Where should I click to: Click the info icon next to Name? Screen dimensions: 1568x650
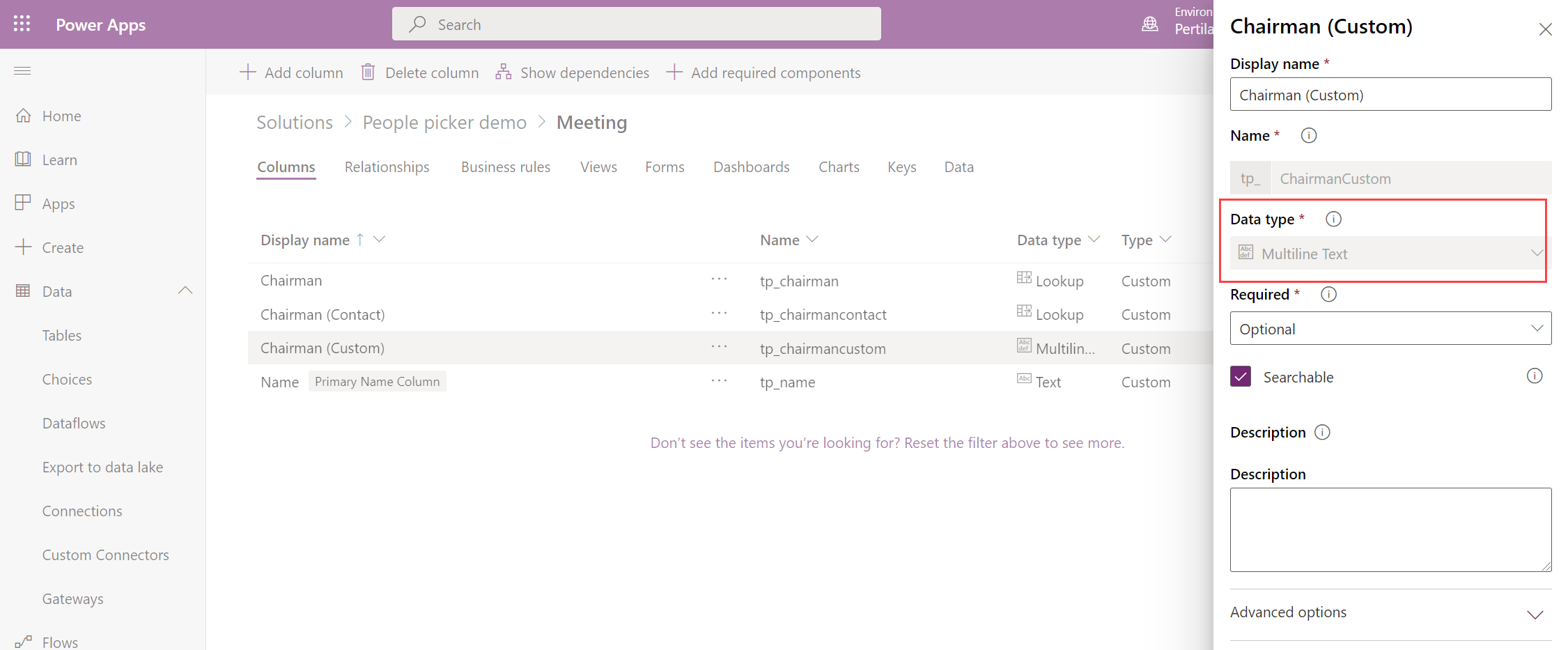tap(1308, 136)
